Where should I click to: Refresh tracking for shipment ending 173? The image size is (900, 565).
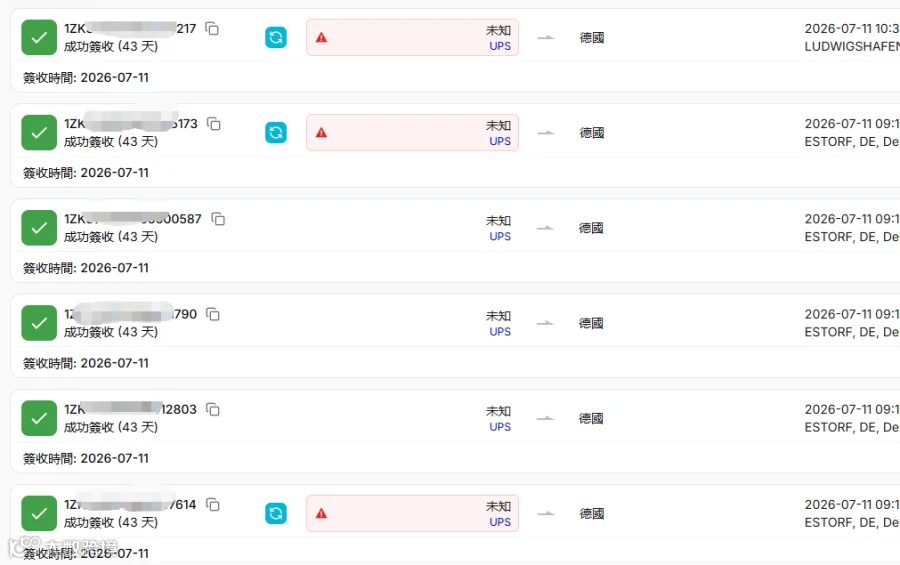(x=276, y=133)
